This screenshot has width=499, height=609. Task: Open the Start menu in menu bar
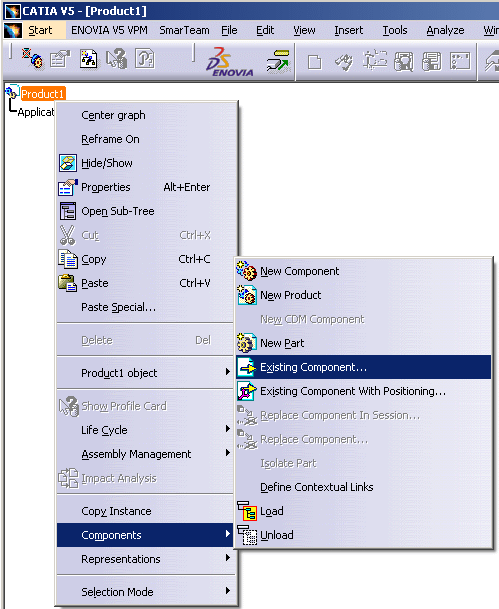click(40, 30)
